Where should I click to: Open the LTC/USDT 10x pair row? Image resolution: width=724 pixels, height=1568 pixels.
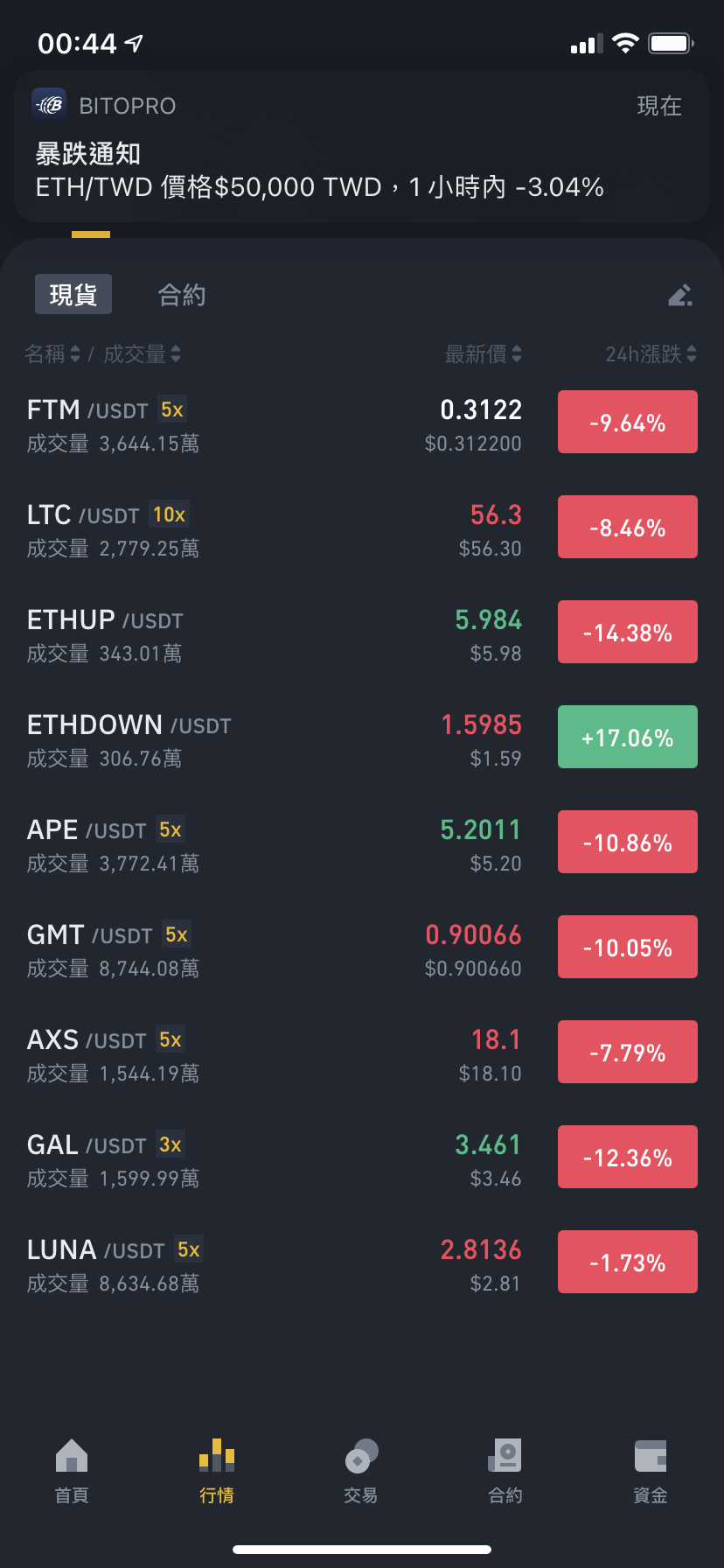click(x=362, y=528)
